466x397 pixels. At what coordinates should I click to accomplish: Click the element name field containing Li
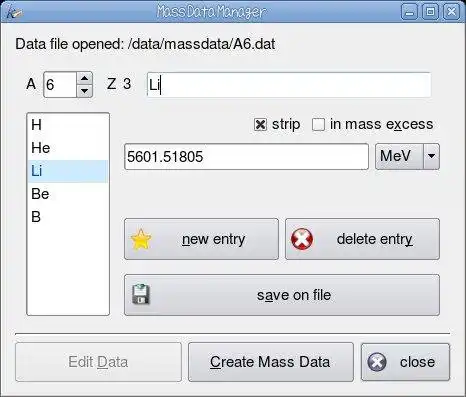pyautogui.click(x=289, y=85)
